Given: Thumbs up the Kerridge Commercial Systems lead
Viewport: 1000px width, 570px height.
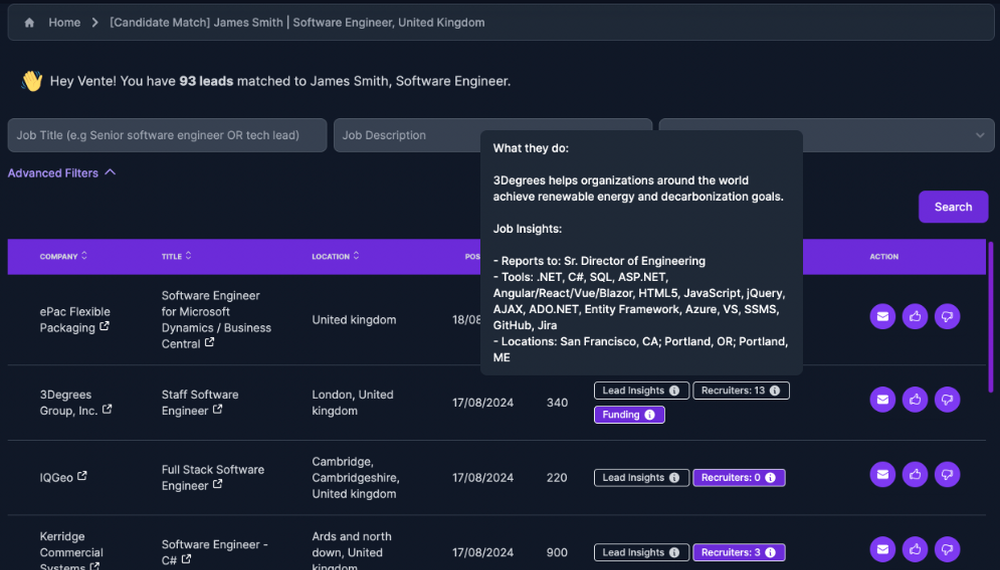Looking at the screenshot, I should pos(915,549).
